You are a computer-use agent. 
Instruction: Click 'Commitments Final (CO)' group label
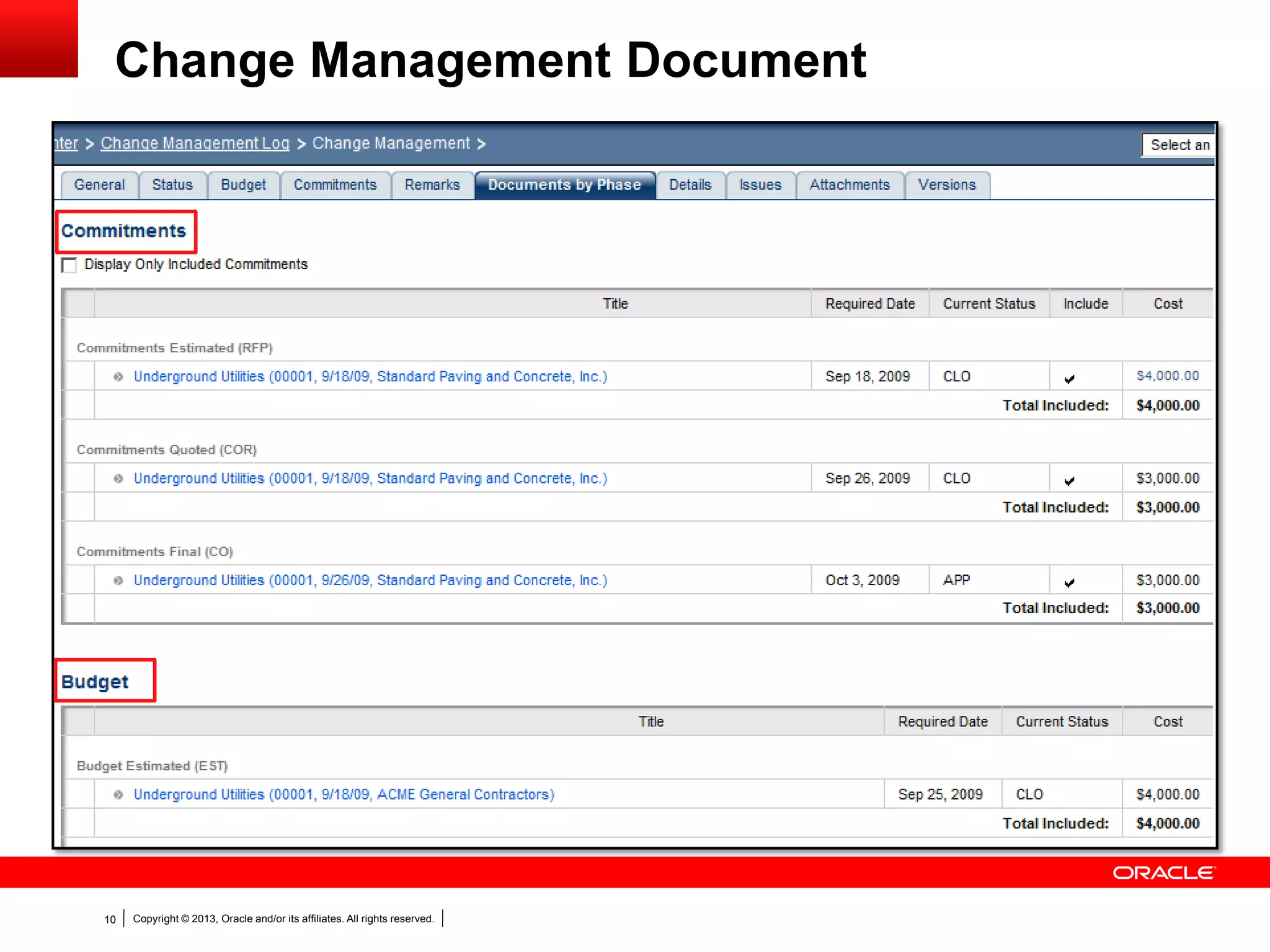(155, 551)
